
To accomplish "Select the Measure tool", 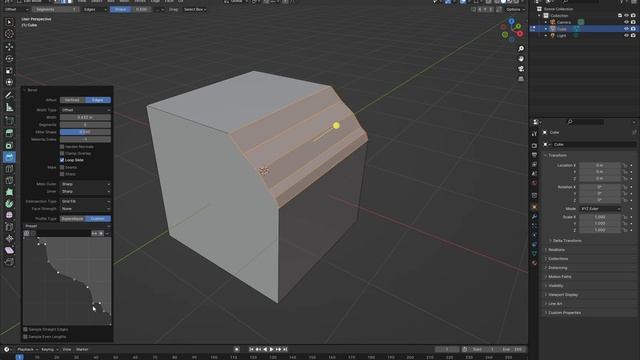I will [x=9, y=107].
